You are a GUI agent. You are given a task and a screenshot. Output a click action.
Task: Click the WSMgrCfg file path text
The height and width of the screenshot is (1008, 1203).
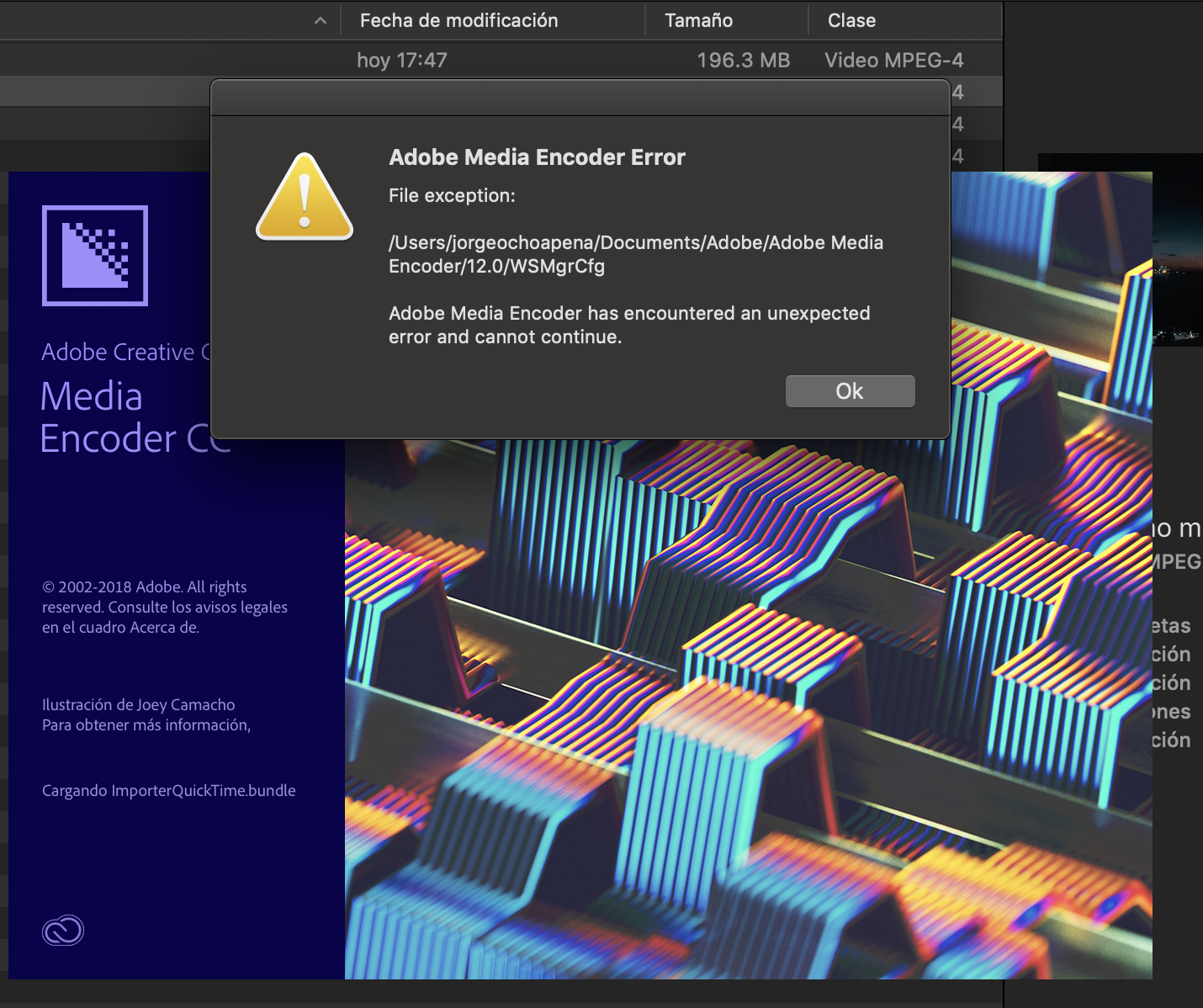[636, 254]
